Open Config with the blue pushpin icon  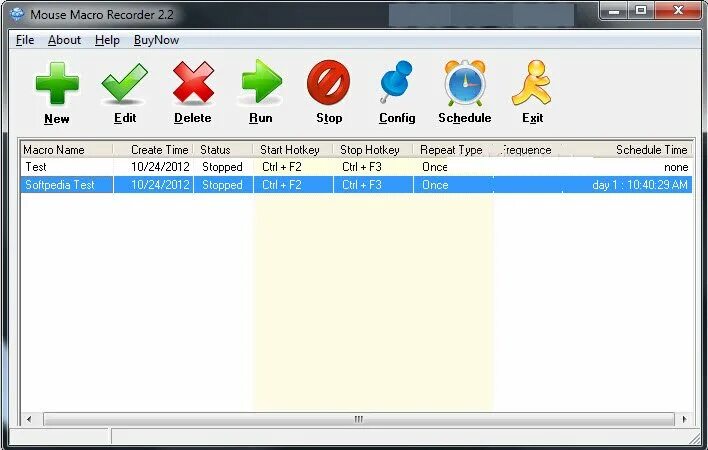tap(396, 81)
